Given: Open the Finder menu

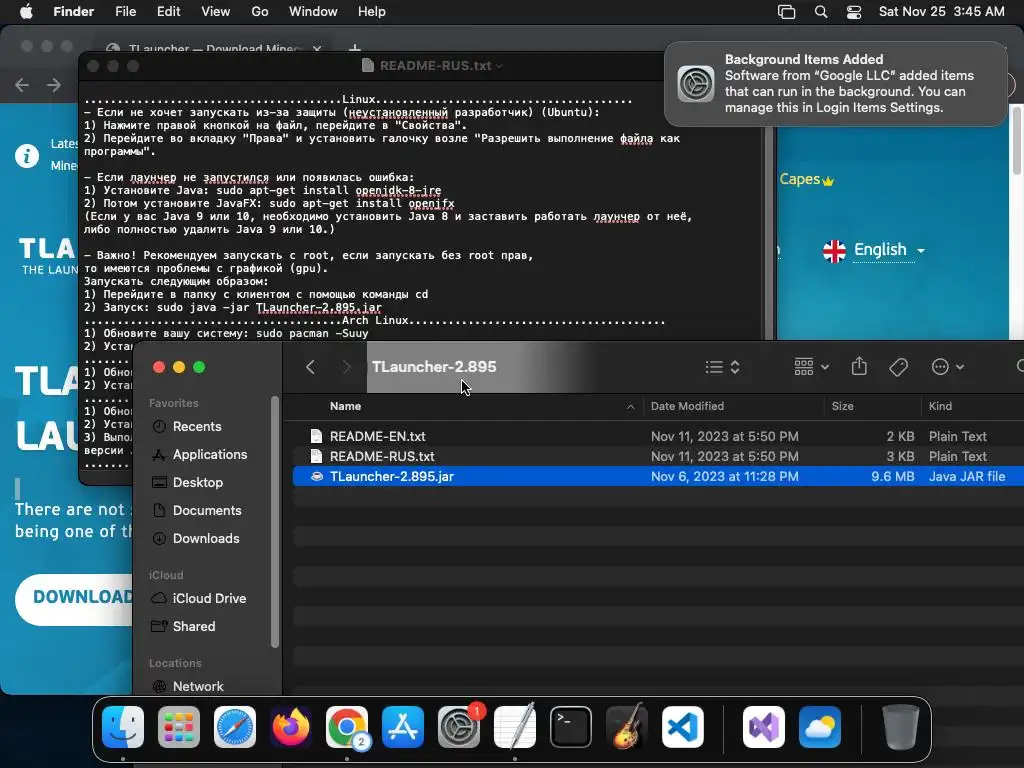Looking at the screenshot, I should 73,12.
